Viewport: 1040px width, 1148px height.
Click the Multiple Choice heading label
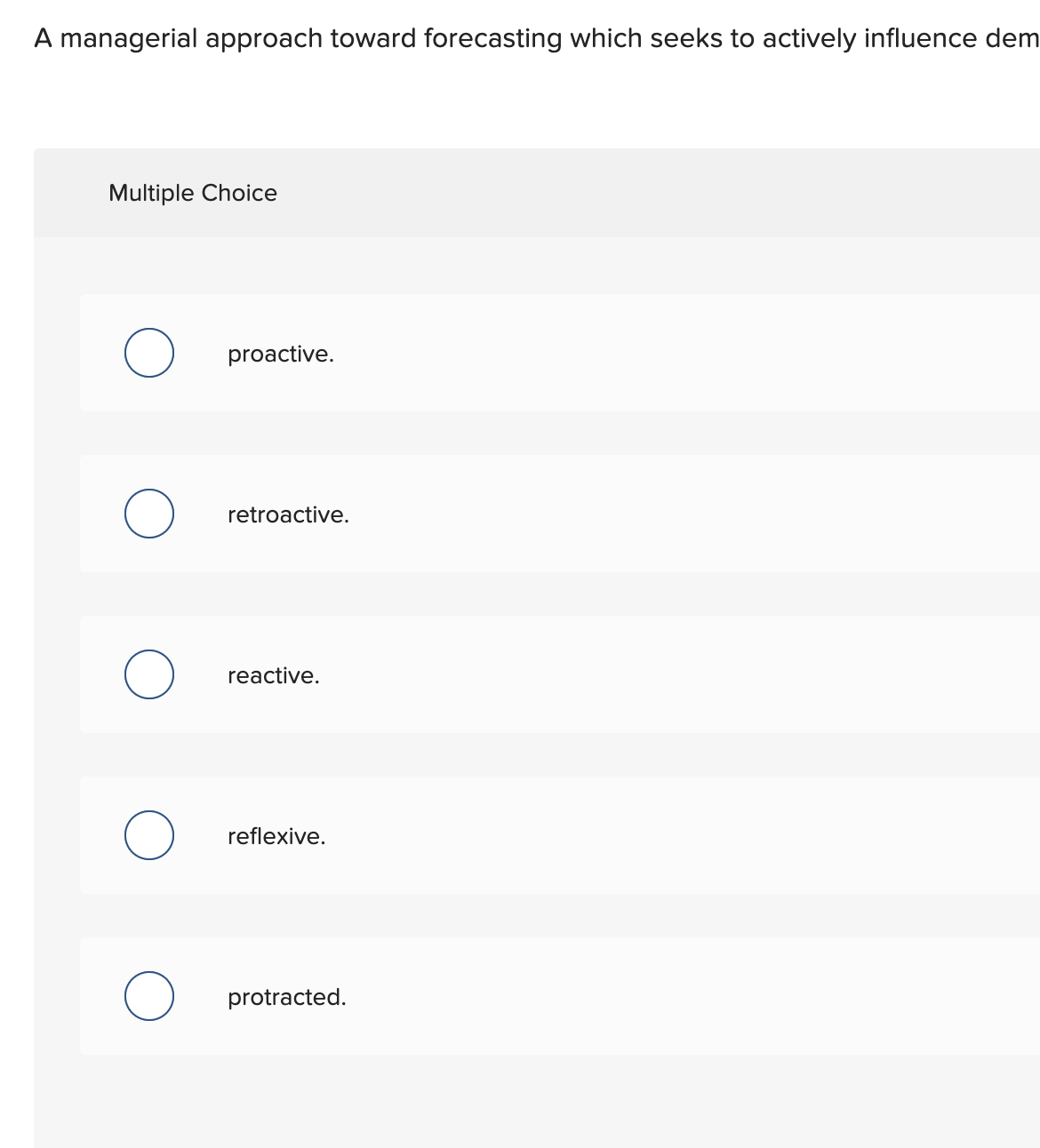click(x=193, y=193)
